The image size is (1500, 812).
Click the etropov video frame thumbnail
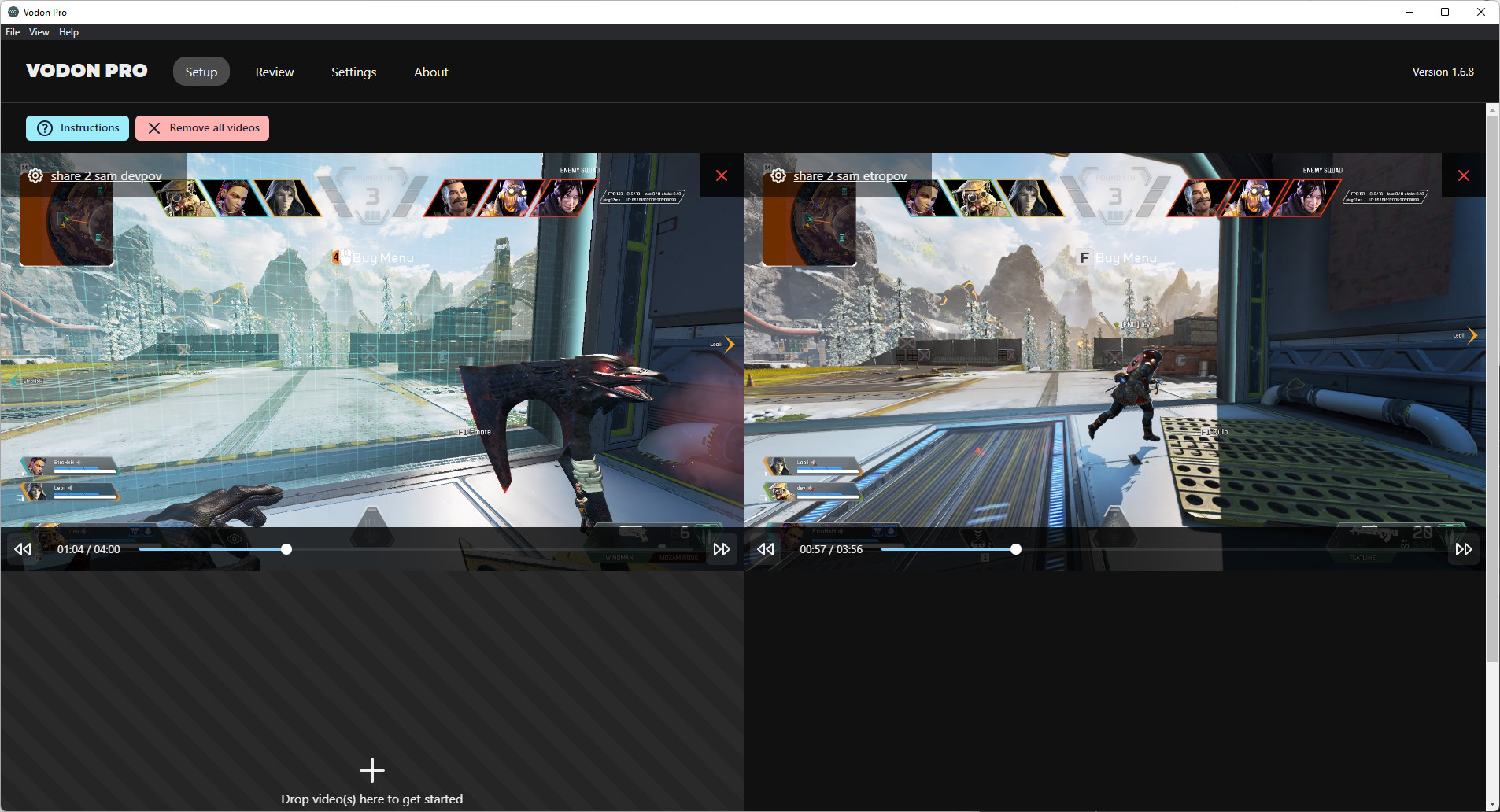tap(1114, 362)
